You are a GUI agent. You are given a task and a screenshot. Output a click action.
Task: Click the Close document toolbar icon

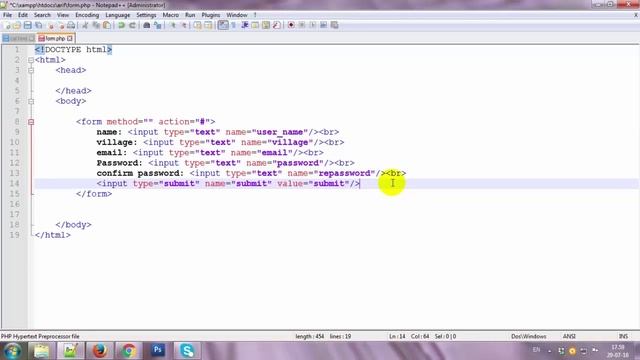pos(51,25)
